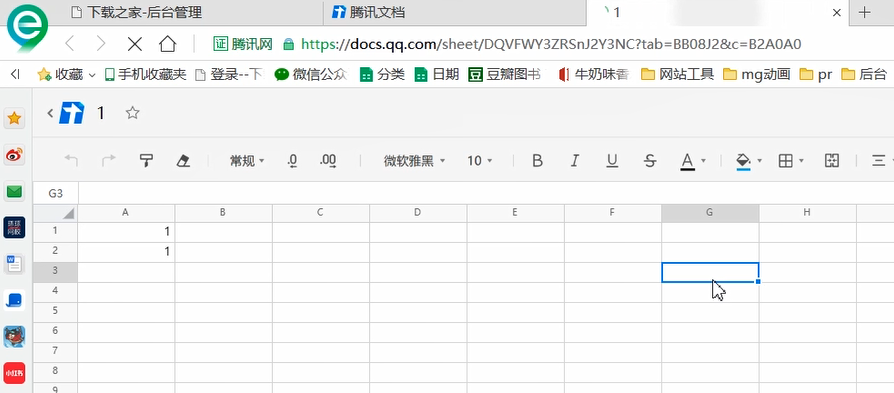Switch to 腾讯文档 browser tab
The width and height of the screenshot is (894, 393).
click(454, 13)
